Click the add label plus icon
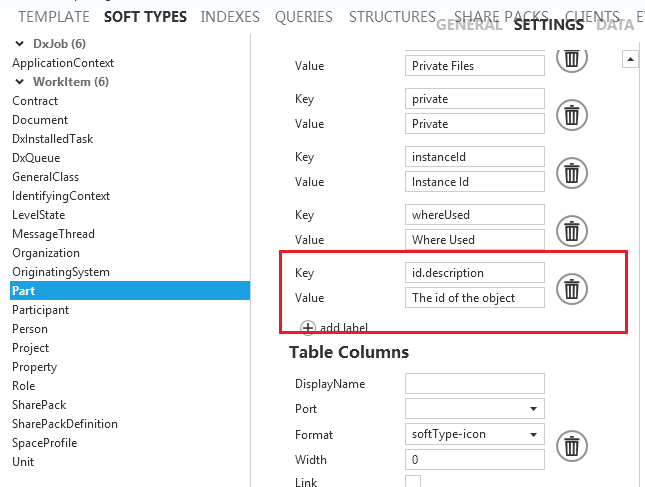Image resolution: width=645 pixels, height=487 pixels. (308, 327)
